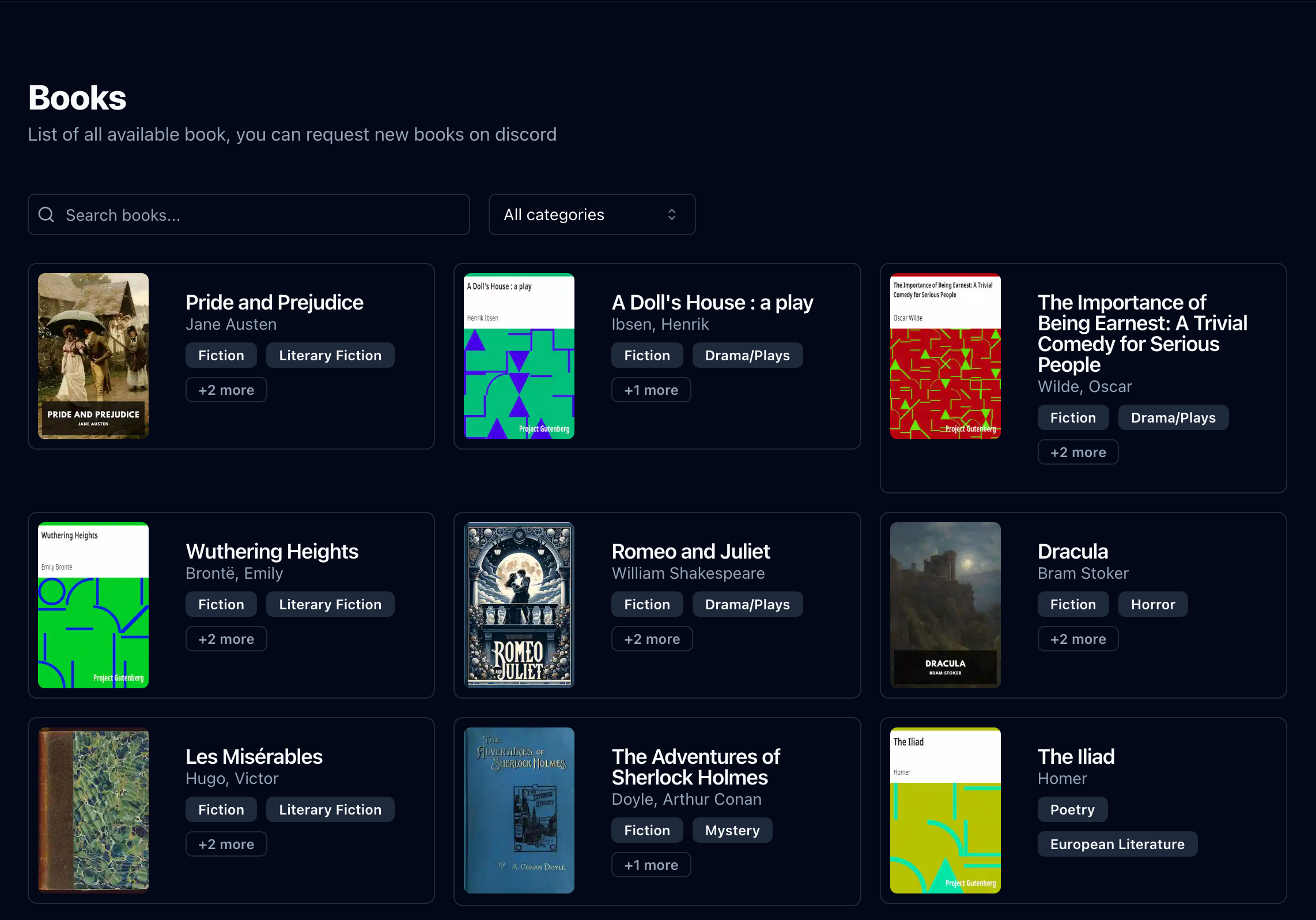Open A Doll's House cover image
The height and width of the screenshot is (920, 1316).
[519, 356]
